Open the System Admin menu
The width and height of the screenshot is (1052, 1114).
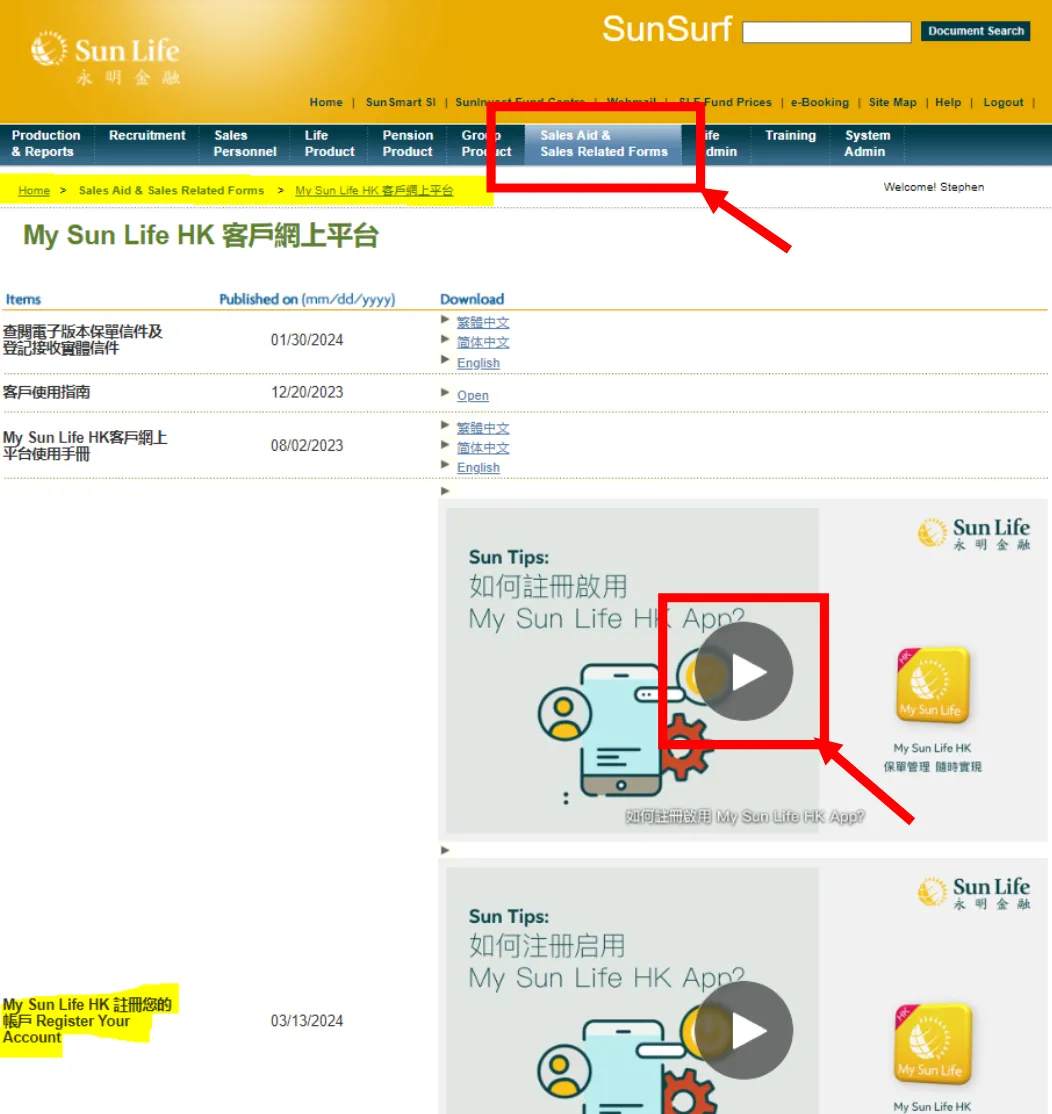coord(867,144)
